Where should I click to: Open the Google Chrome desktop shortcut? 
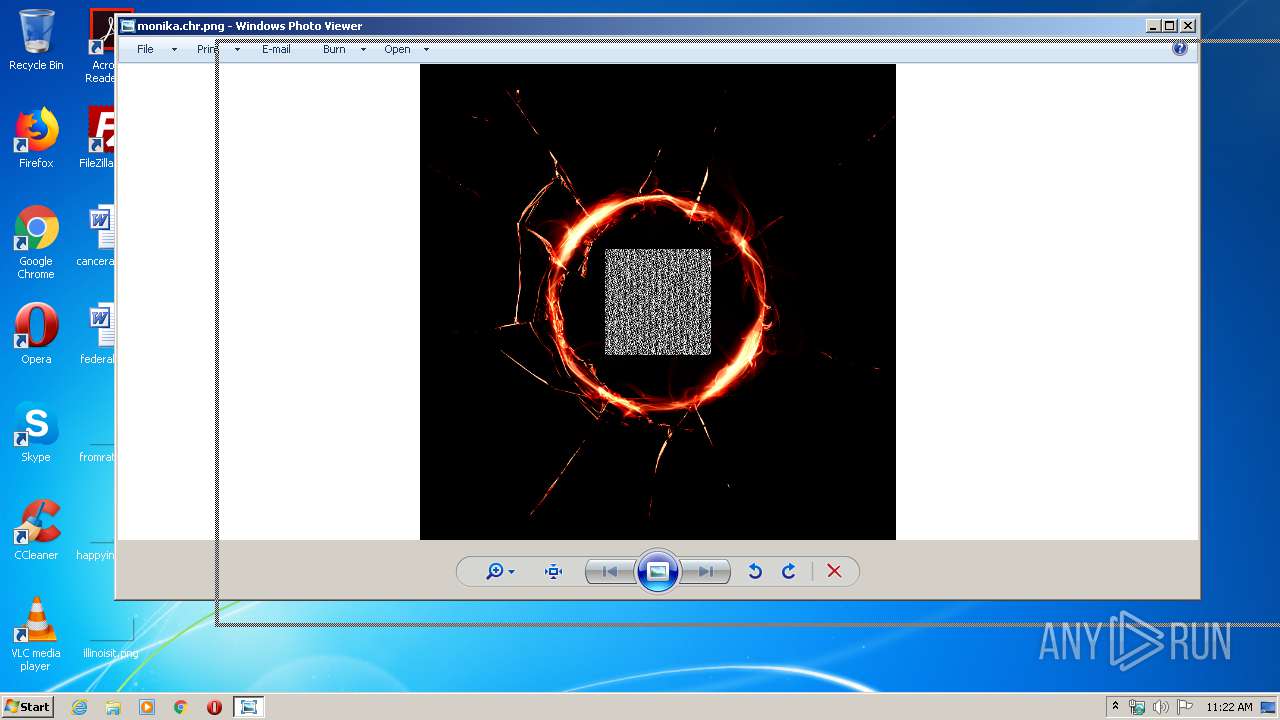(36, 242)
